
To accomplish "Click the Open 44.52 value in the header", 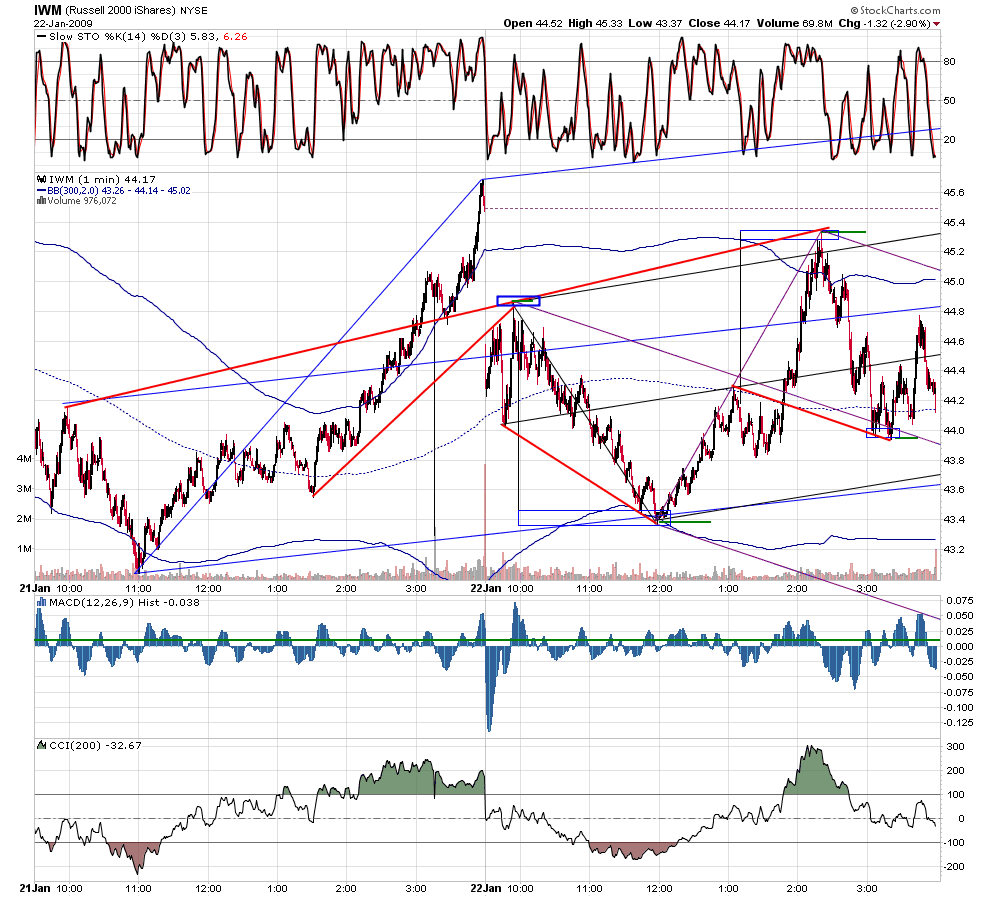I will [x=533, y=23].
